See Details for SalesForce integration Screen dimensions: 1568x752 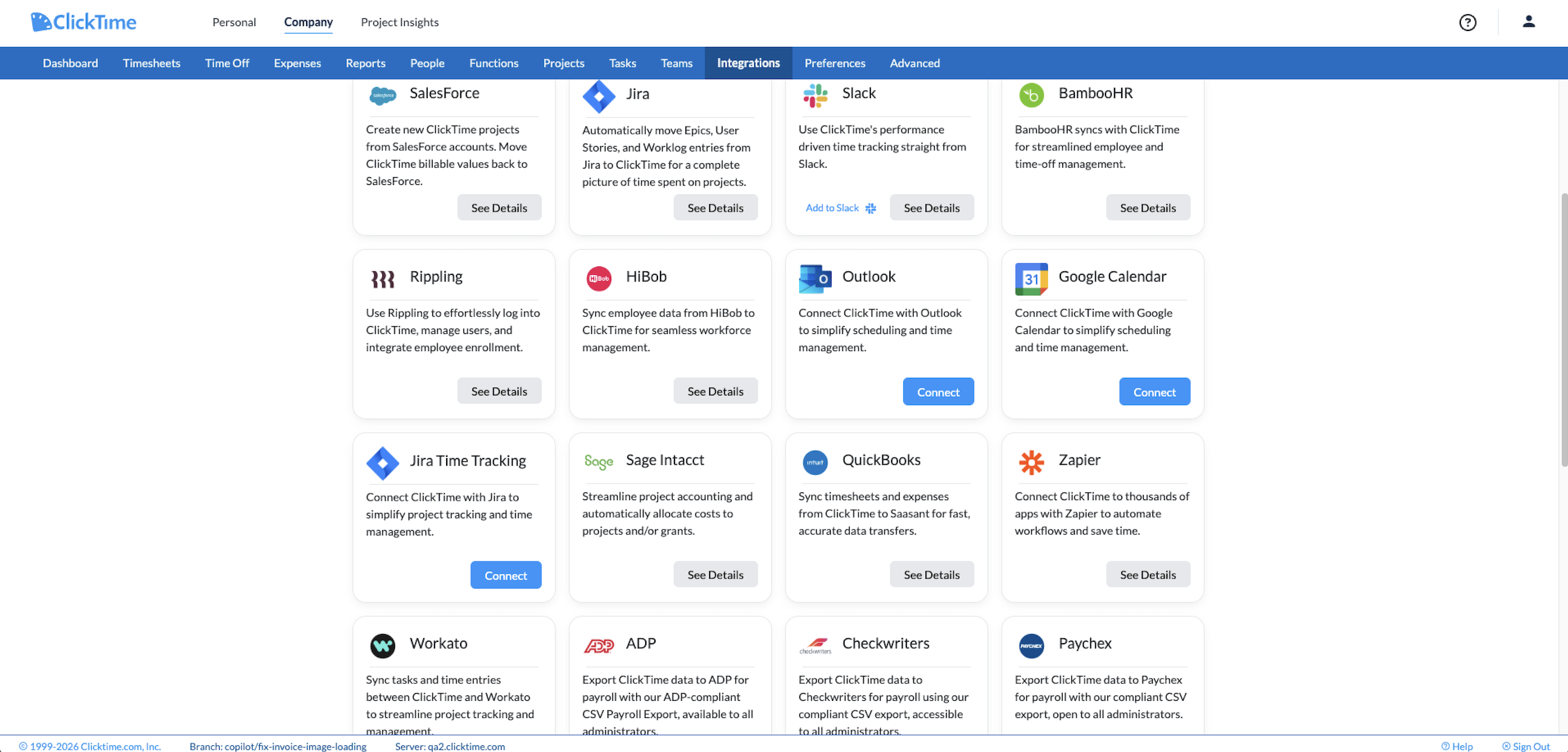tap(499, 207)
